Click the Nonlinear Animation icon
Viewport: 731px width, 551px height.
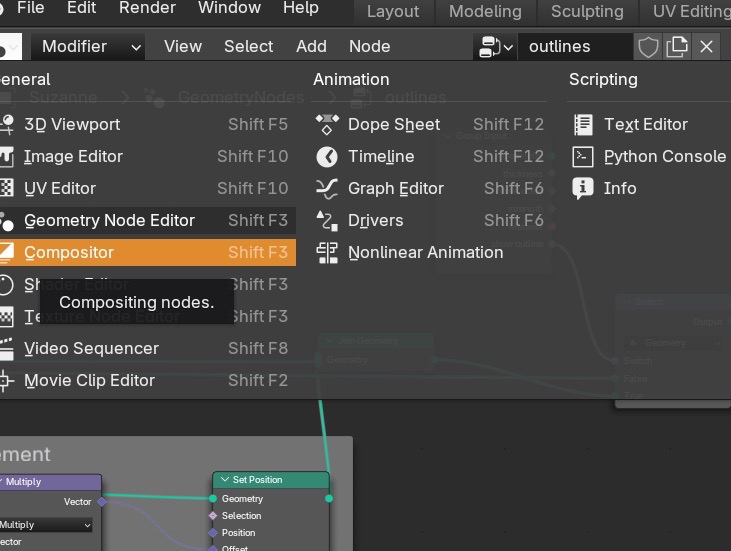coord(327,253)
